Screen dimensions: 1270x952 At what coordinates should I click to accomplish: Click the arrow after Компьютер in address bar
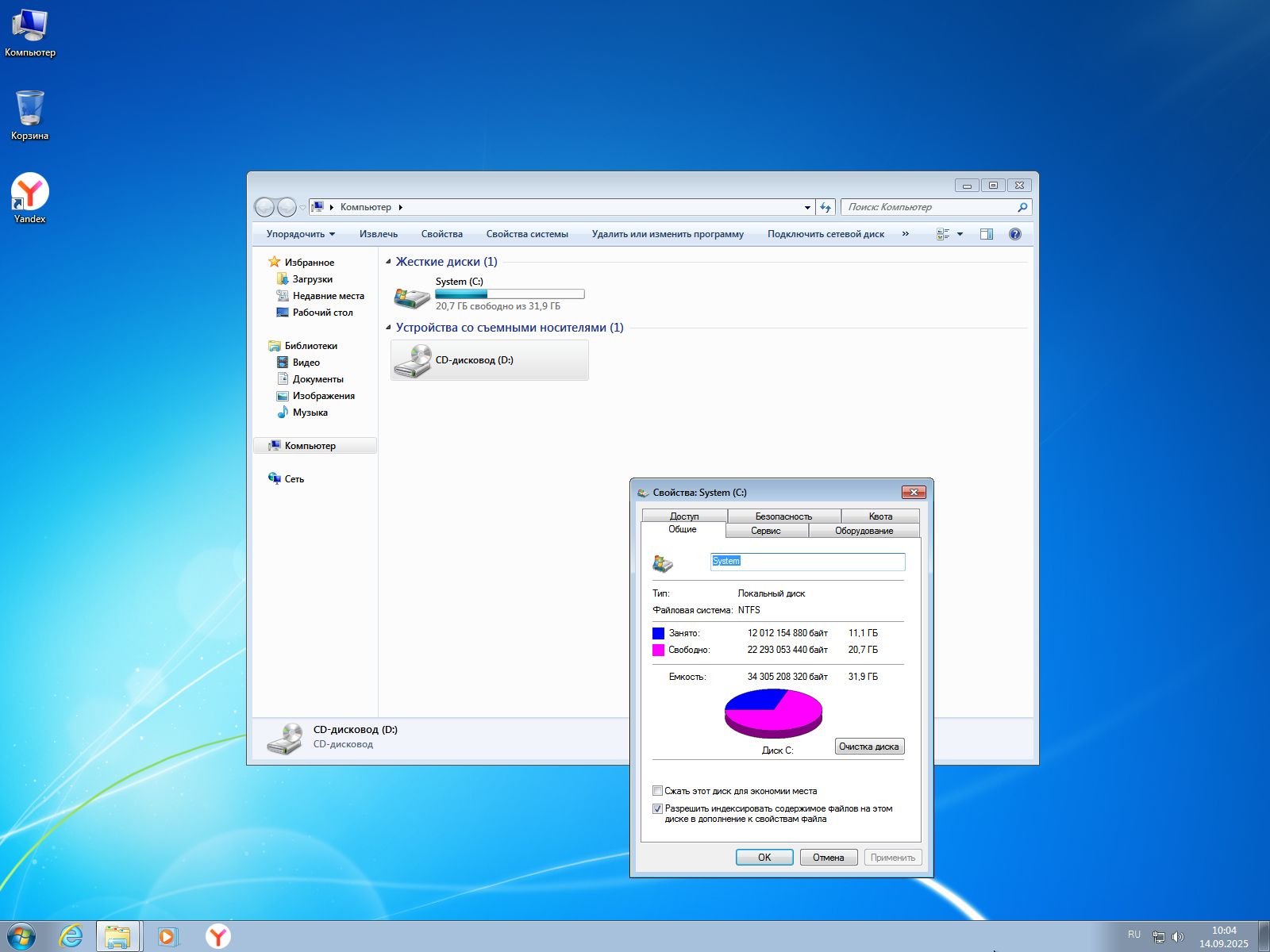(x=401, y=207)
